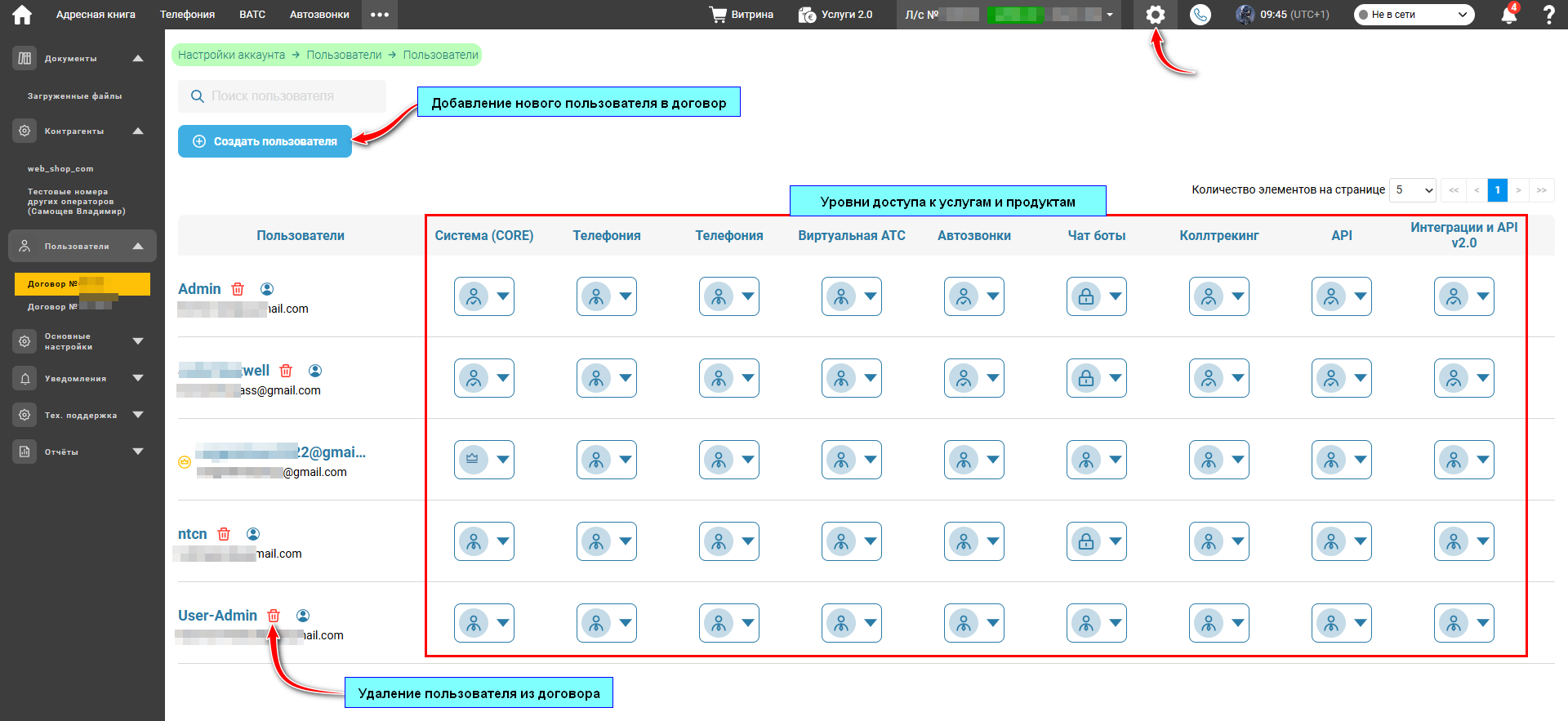
Task: Open the ВАТС top menu
Action: [x=252, y=15]
